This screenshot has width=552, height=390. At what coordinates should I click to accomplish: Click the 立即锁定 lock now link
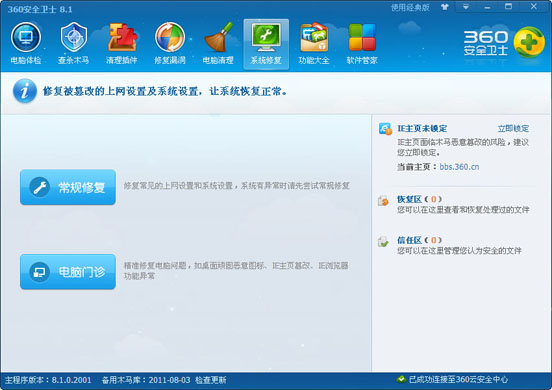pyautogui.click(x=513, y=128)
